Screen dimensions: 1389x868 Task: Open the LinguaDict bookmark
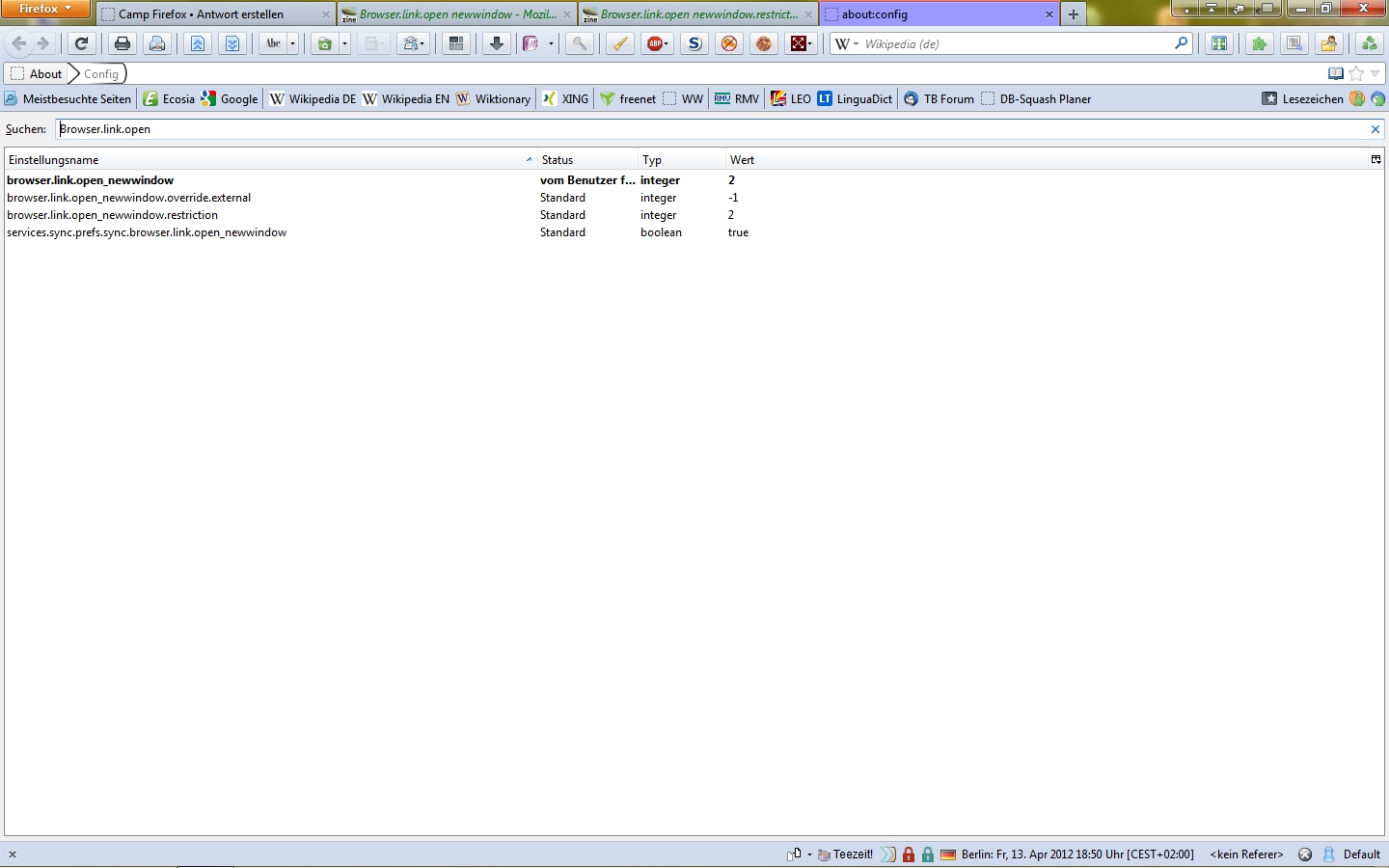[x=855, y=98]
